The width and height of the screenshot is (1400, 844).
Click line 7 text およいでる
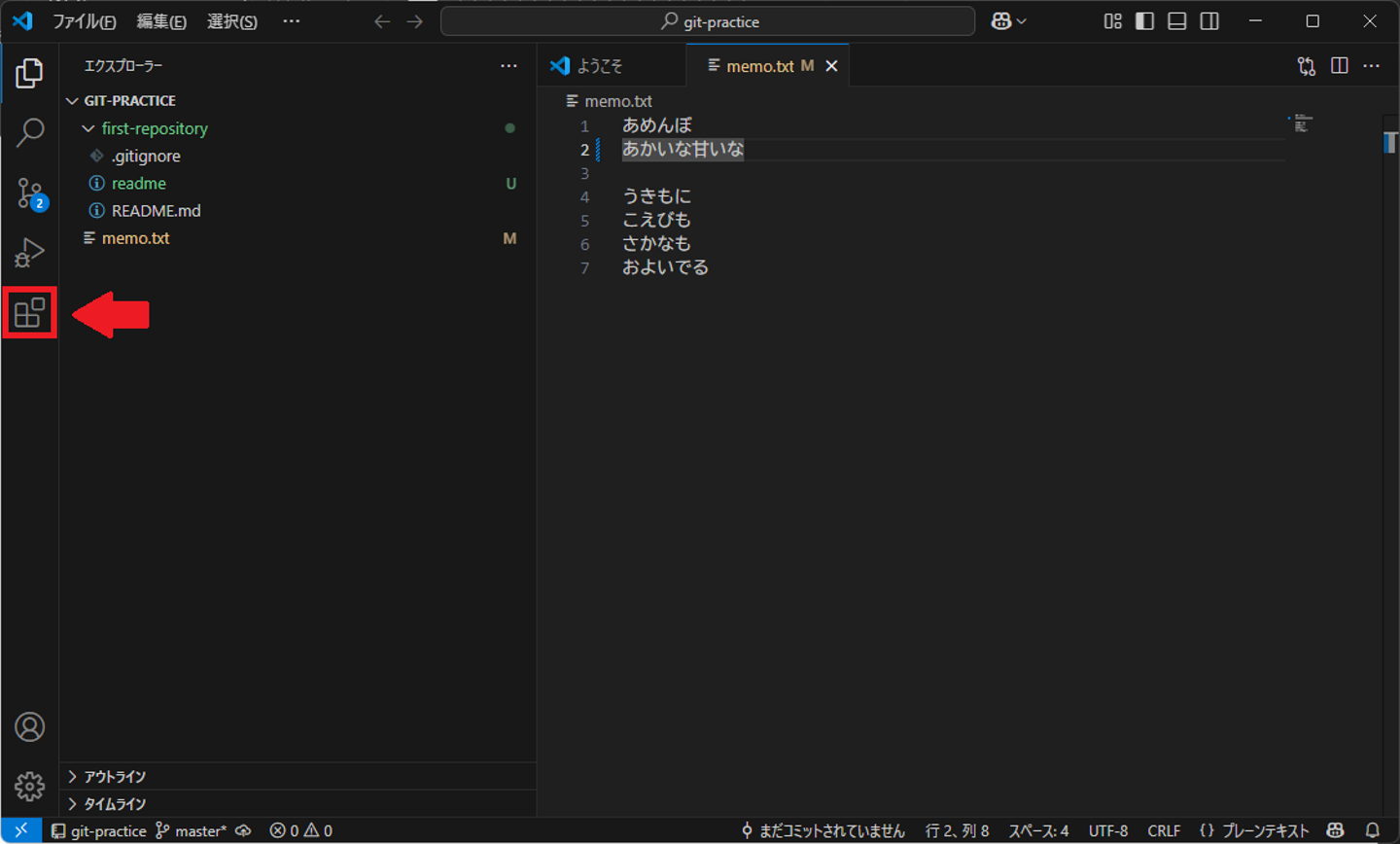point(666,267)
